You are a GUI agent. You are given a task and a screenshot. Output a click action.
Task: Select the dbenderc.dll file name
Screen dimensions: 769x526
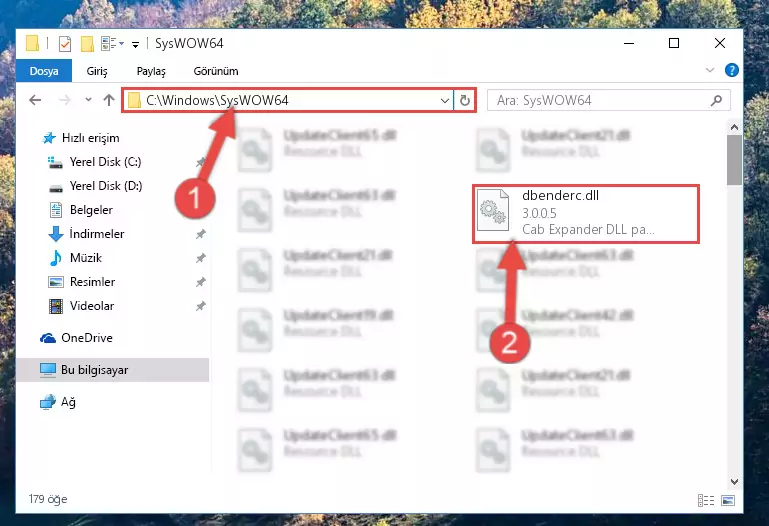560,196
